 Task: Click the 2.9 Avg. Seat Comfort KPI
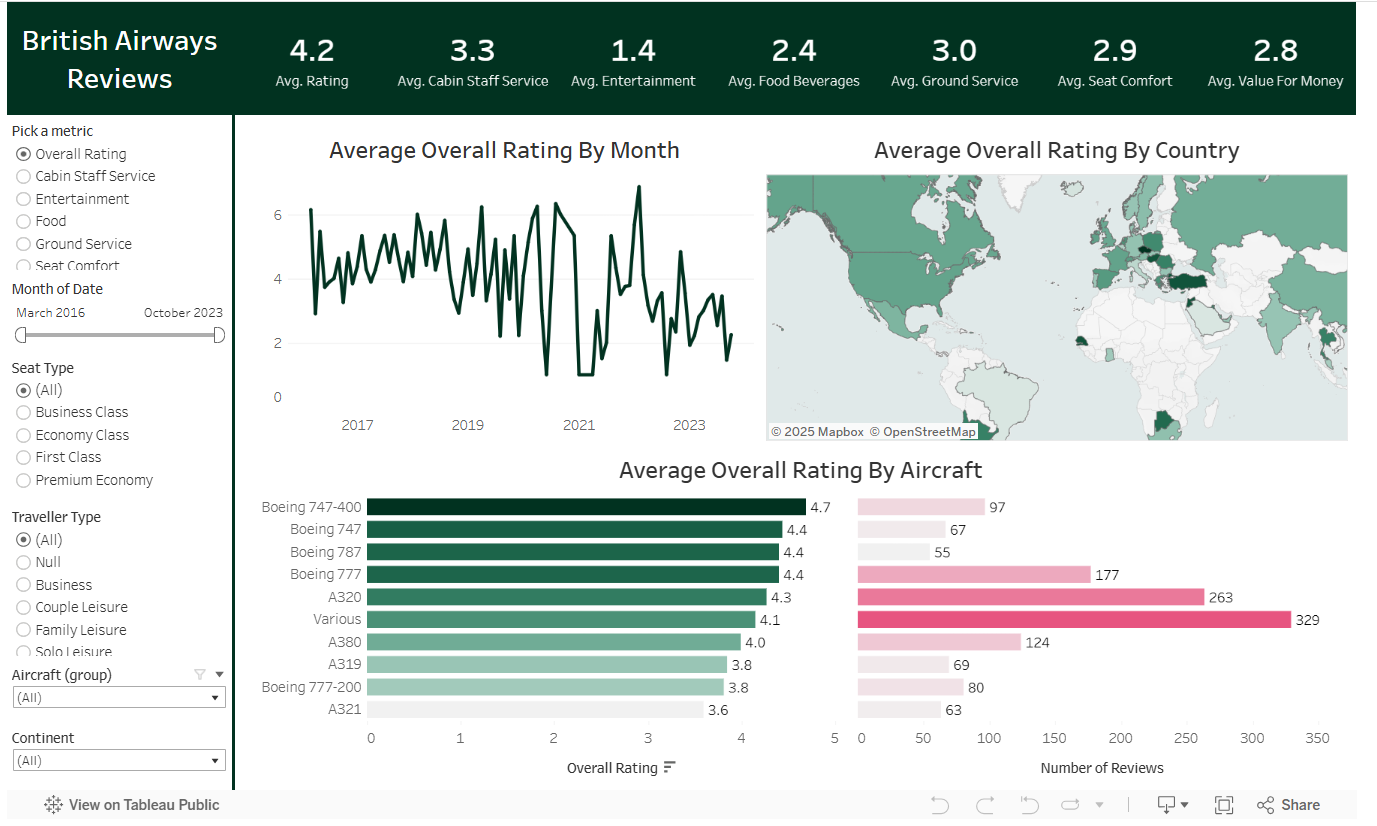(x=1115, y=62)
